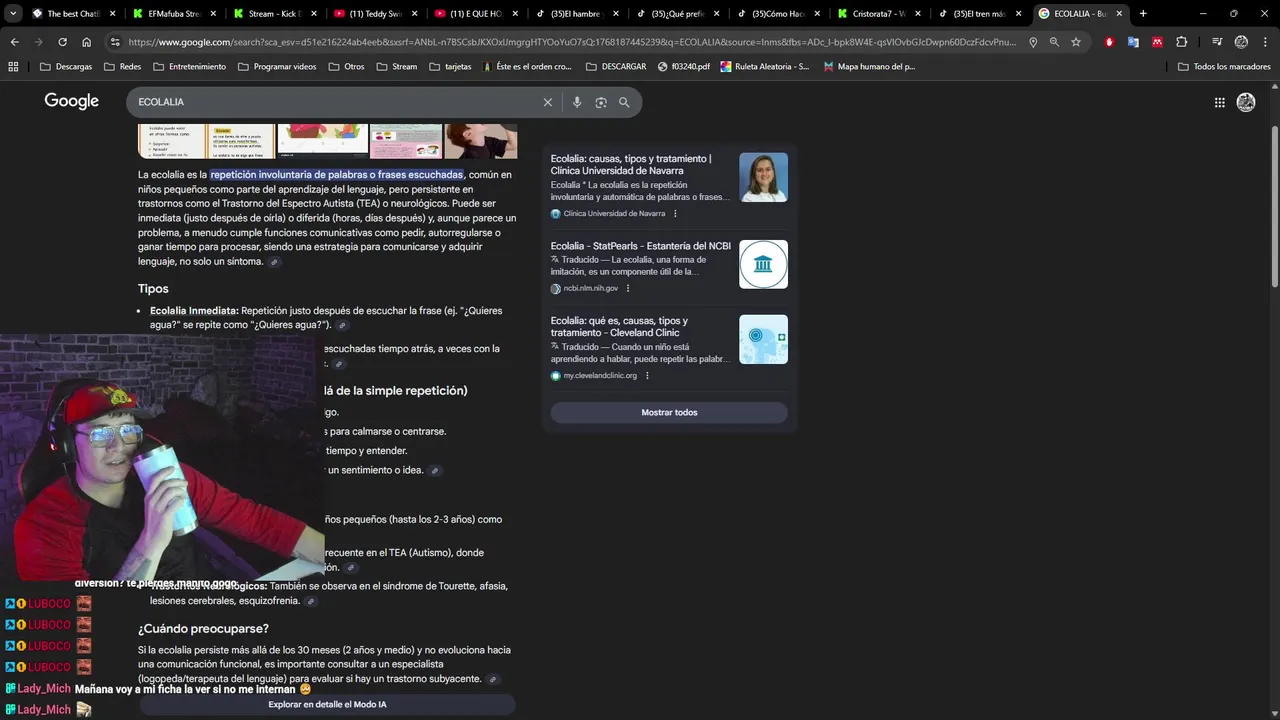Open the Stream bookmark folder
The height and width of the screenshot is (720, 1280).
pos(397,66)
